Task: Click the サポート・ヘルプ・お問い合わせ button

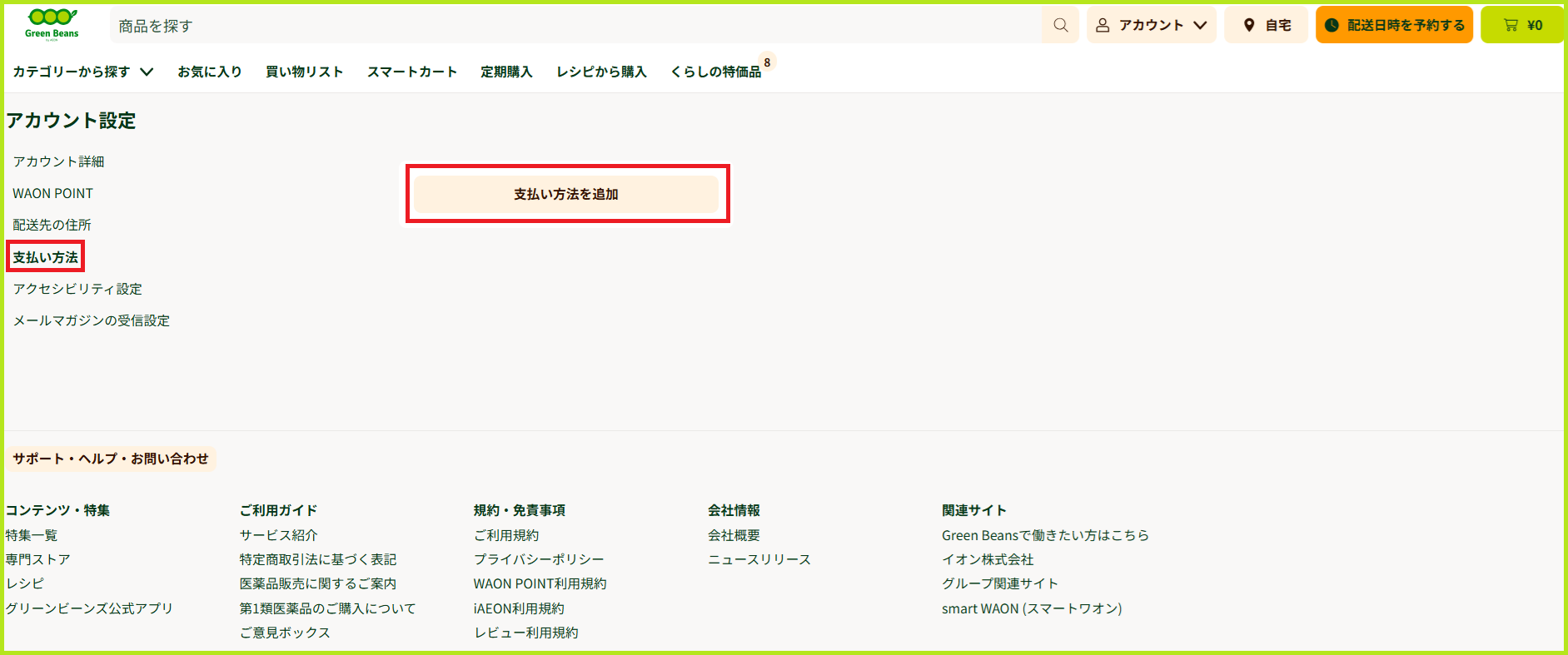Action: (x=111, y=459)
